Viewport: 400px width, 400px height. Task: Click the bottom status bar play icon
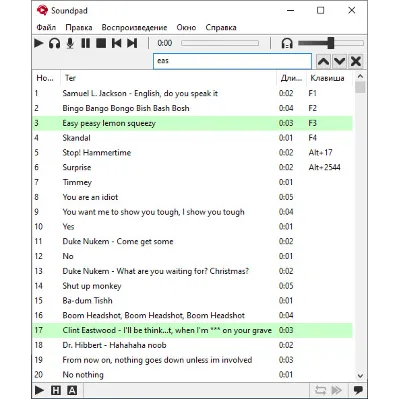39,390
